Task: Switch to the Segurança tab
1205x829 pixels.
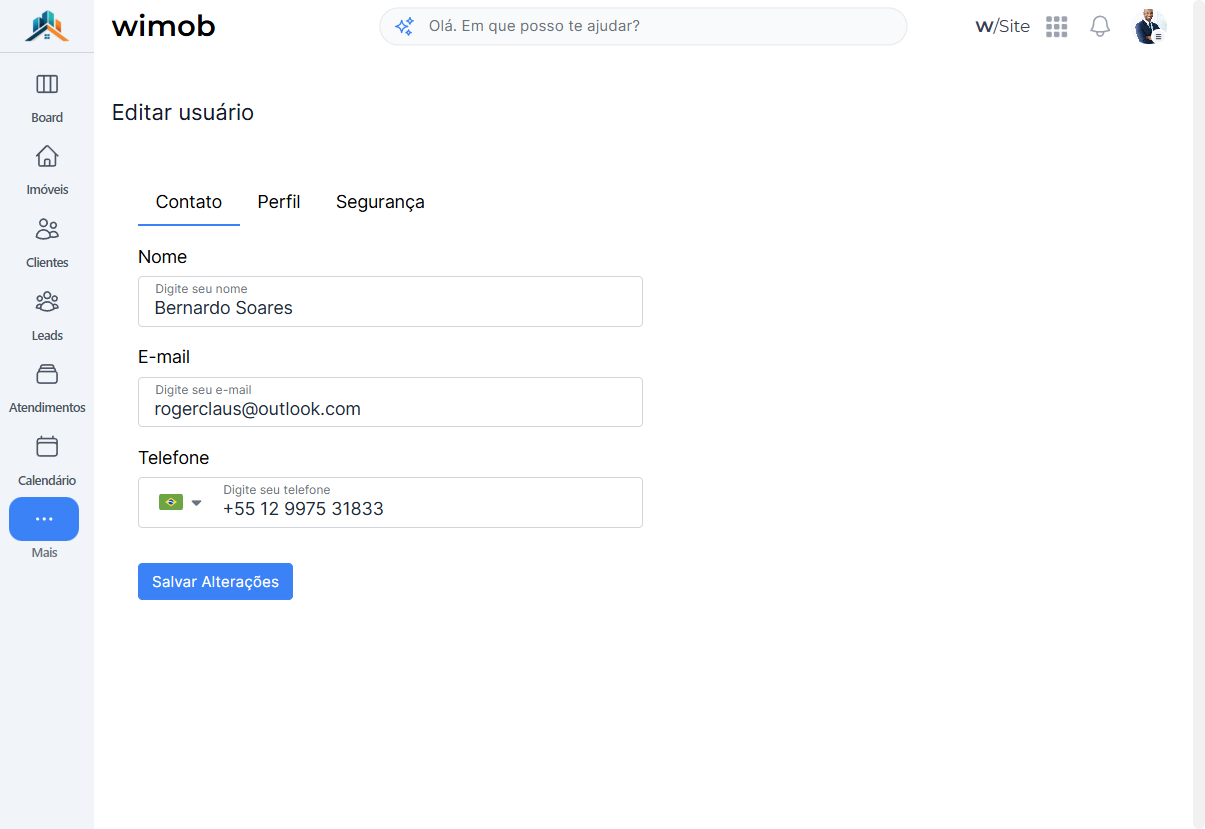Action: coord(380,202)
